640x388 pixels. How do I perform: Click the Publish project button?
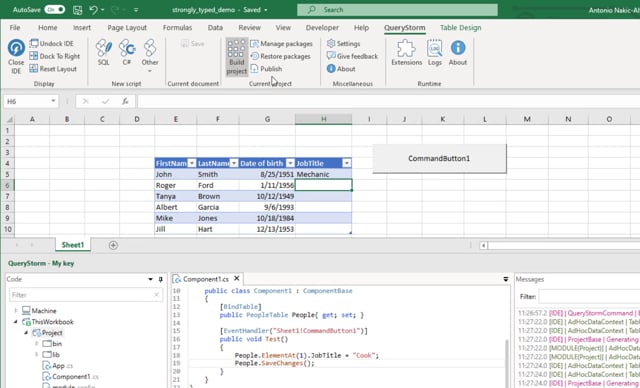(266, 69)
